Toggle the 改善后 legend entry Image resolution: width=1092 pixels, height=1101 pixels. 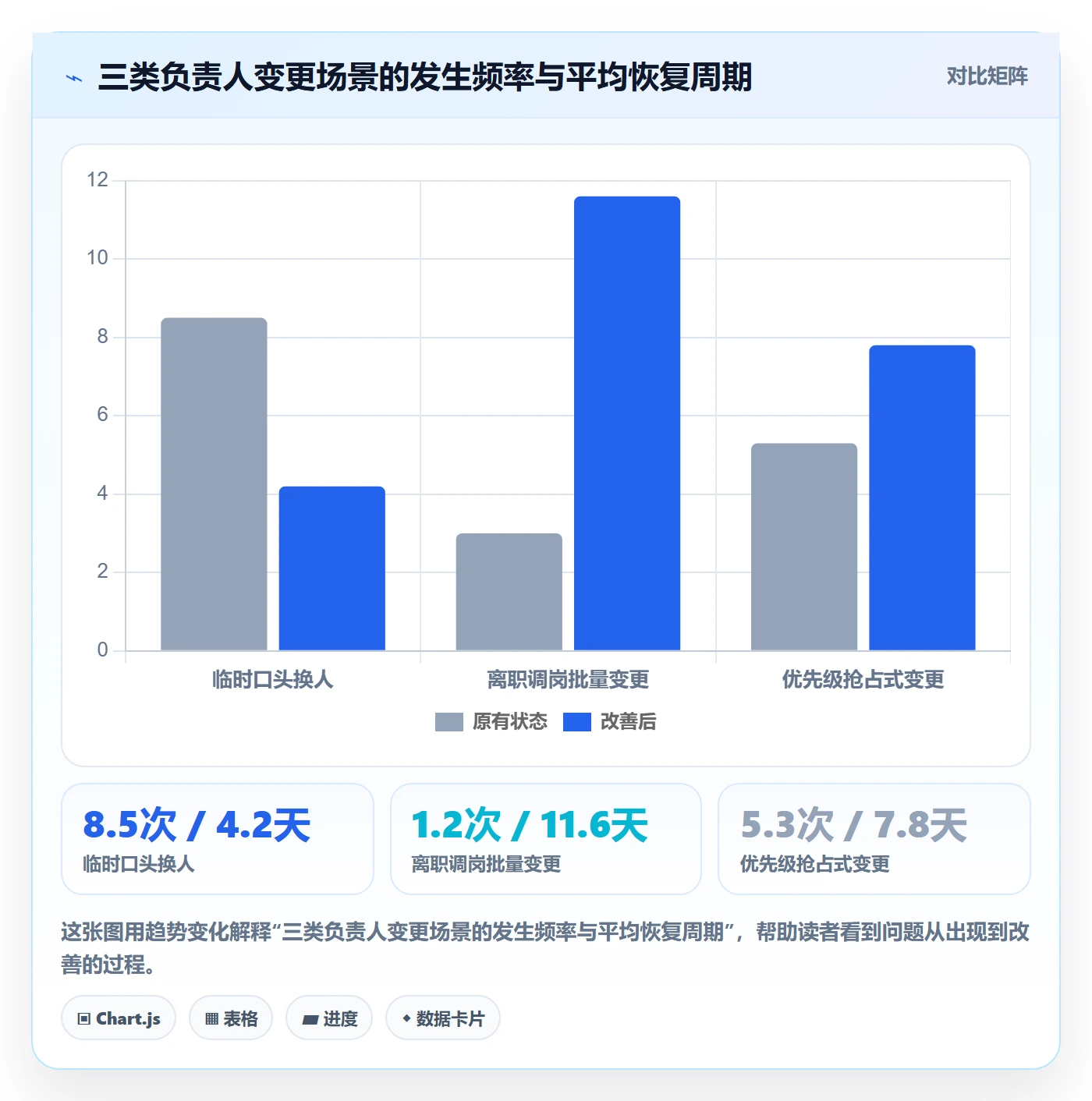click(610, 721)
